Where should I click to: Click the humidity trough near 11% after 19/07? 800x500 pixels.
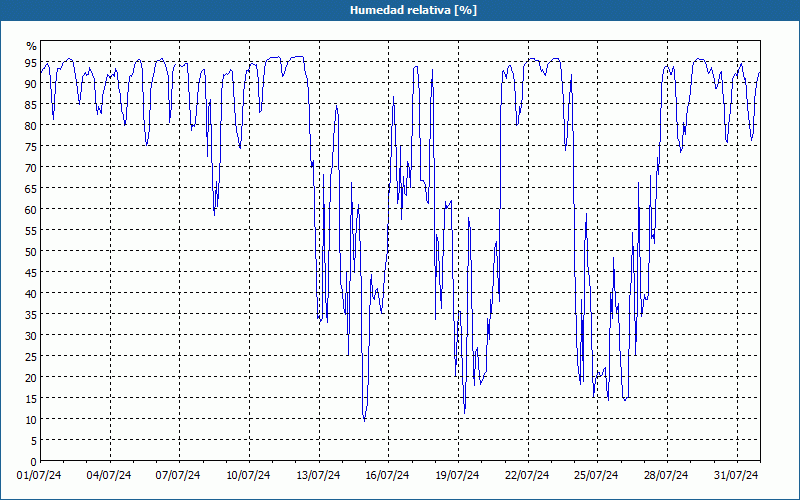coord(464,413)
